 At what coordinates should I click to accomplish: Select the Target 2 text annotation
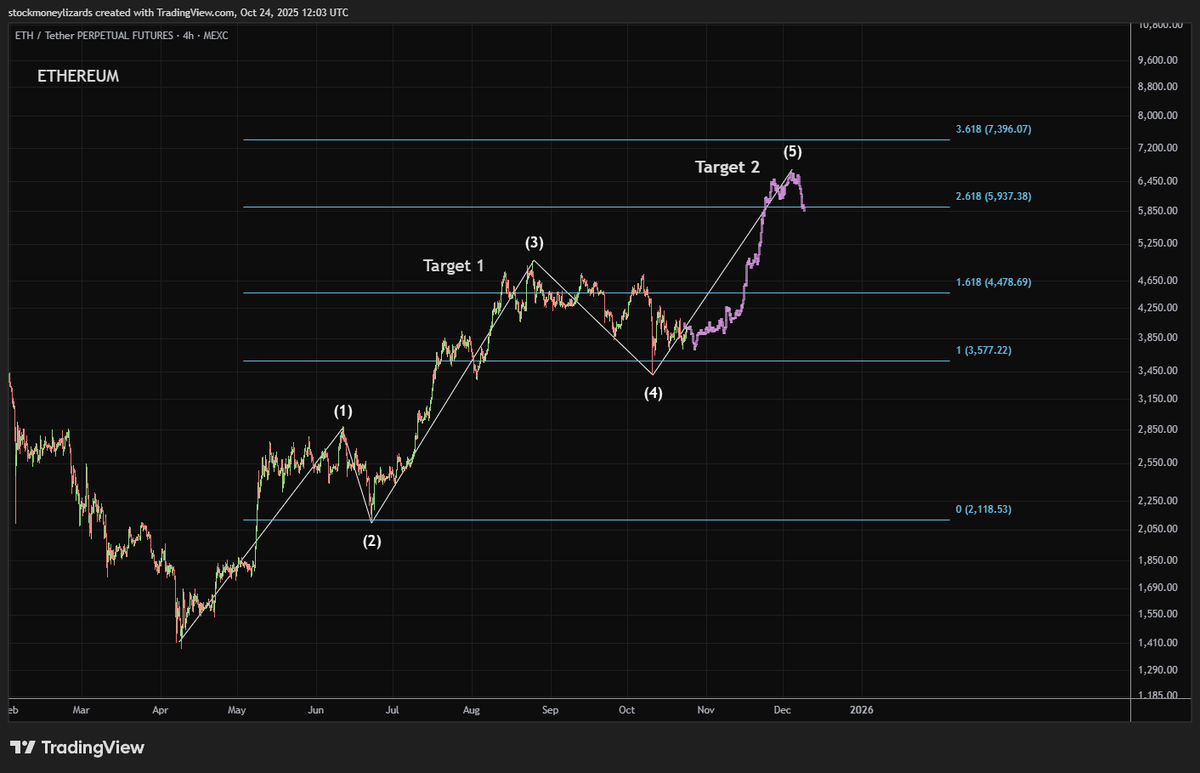726,167
